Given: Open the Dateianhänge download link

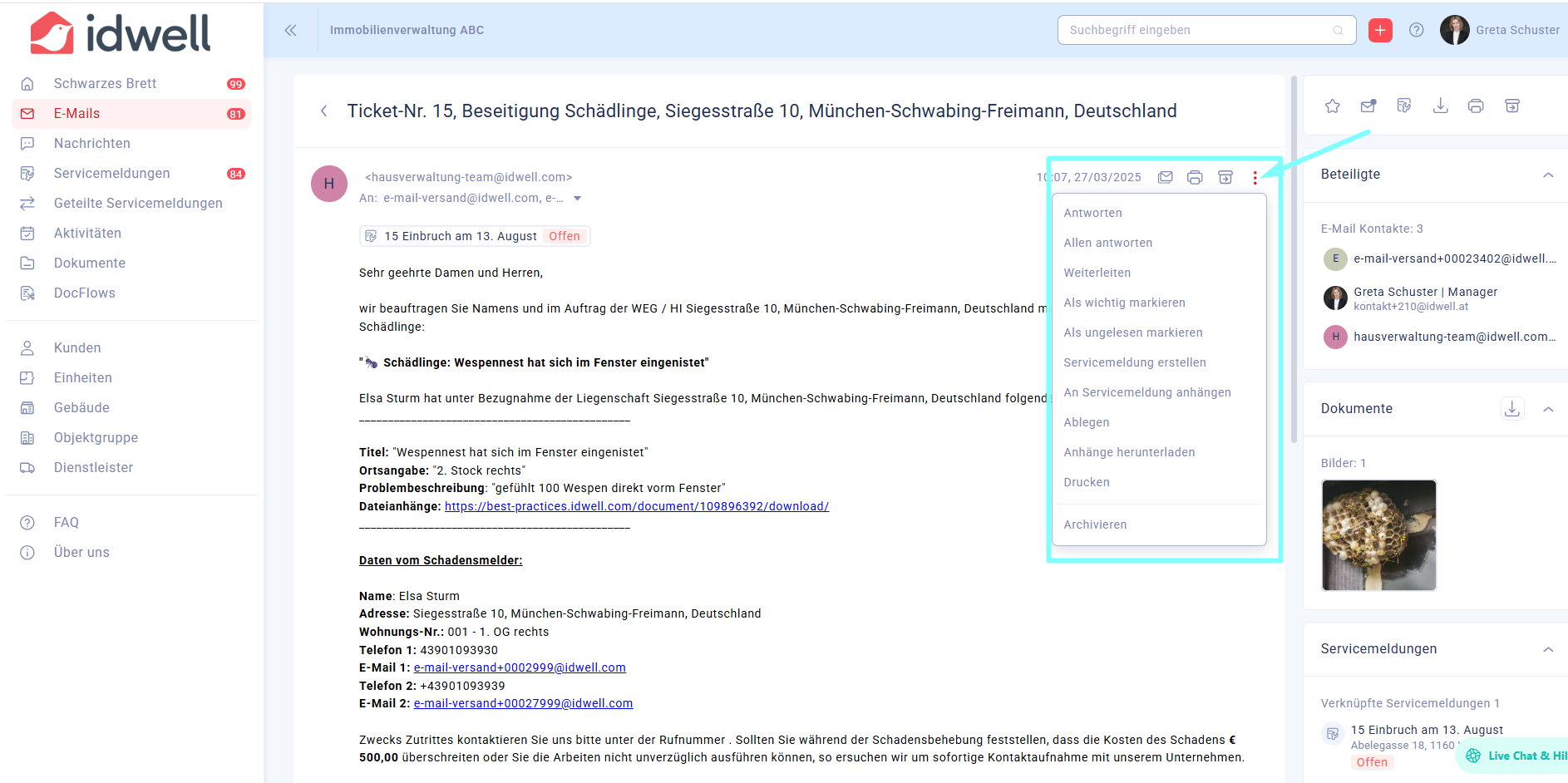Looking at the screenshot, I should pos(636,506).
